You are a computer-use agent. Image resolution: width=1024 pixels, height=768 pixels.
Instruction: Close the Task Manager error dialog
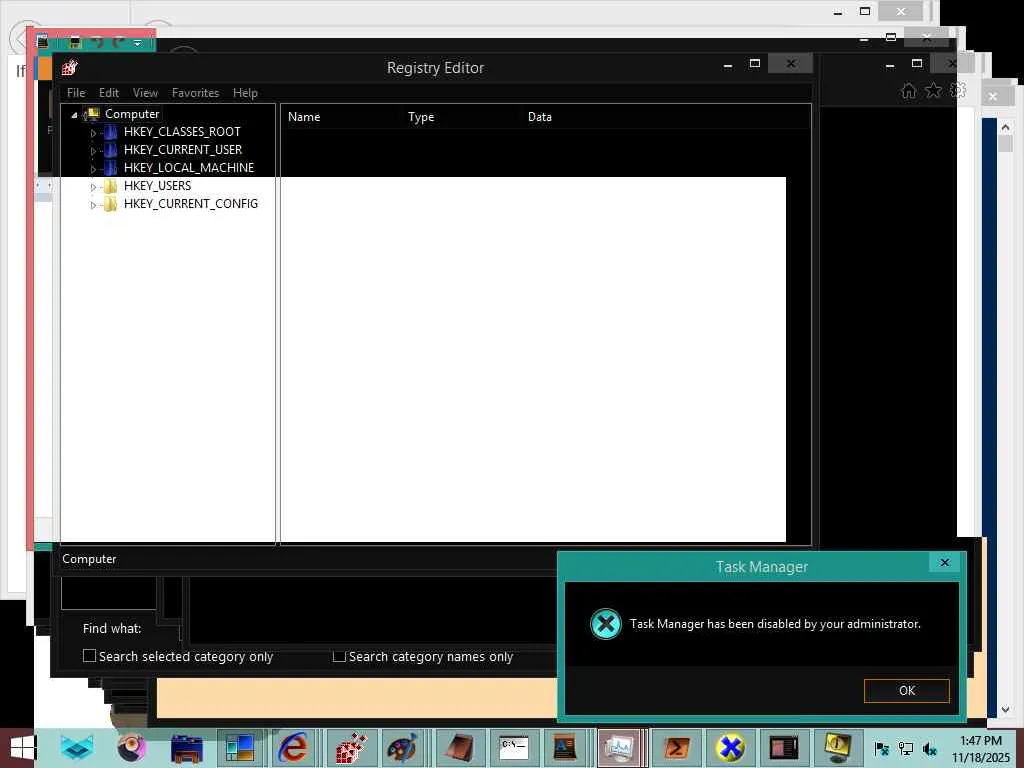point(944,562)
